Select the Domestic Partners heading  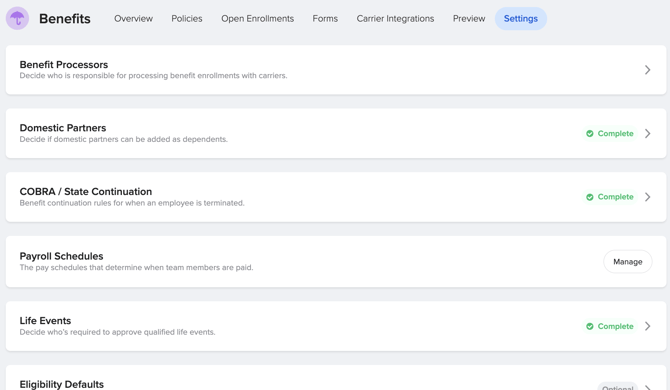pyautogui.click(x=63, y=128)
